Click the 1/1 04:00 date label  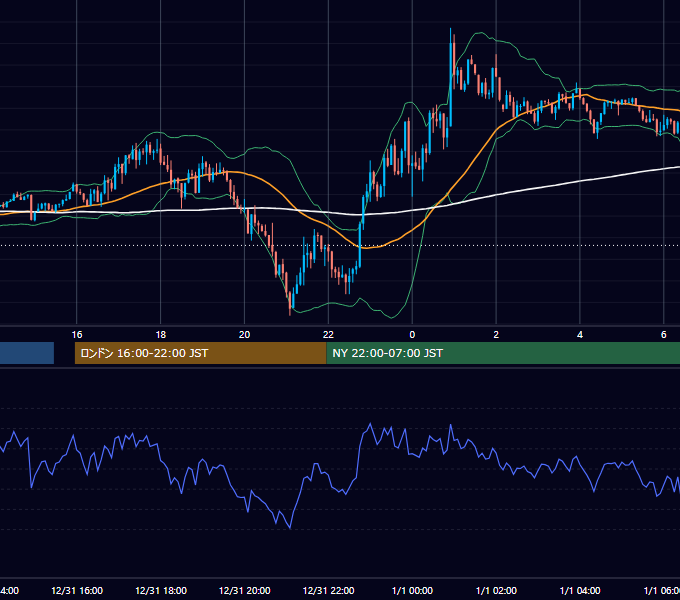580,590
